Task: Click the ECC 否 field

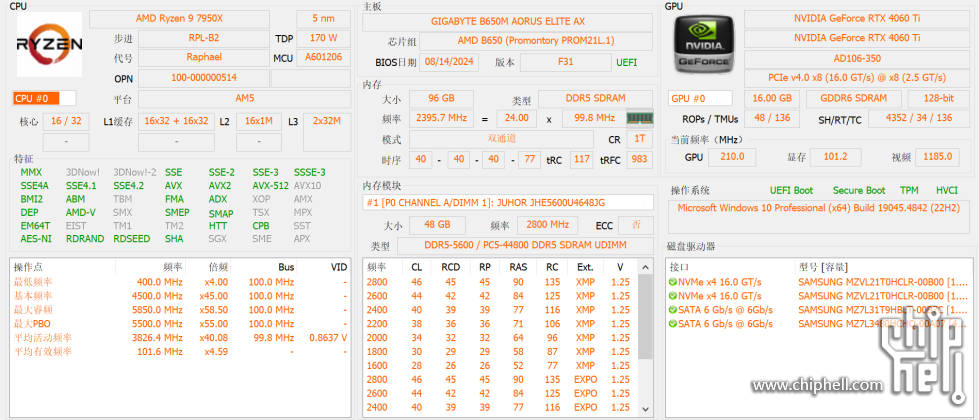Action: (x=637, y=225)
